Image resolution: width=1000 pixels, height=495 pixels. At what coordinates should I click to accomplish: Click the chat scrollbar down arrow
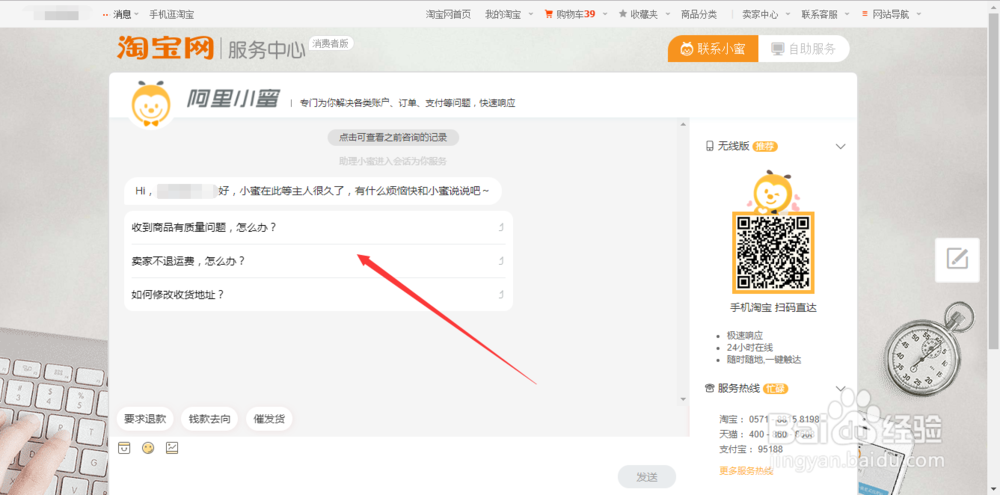[x=684, y=399]
